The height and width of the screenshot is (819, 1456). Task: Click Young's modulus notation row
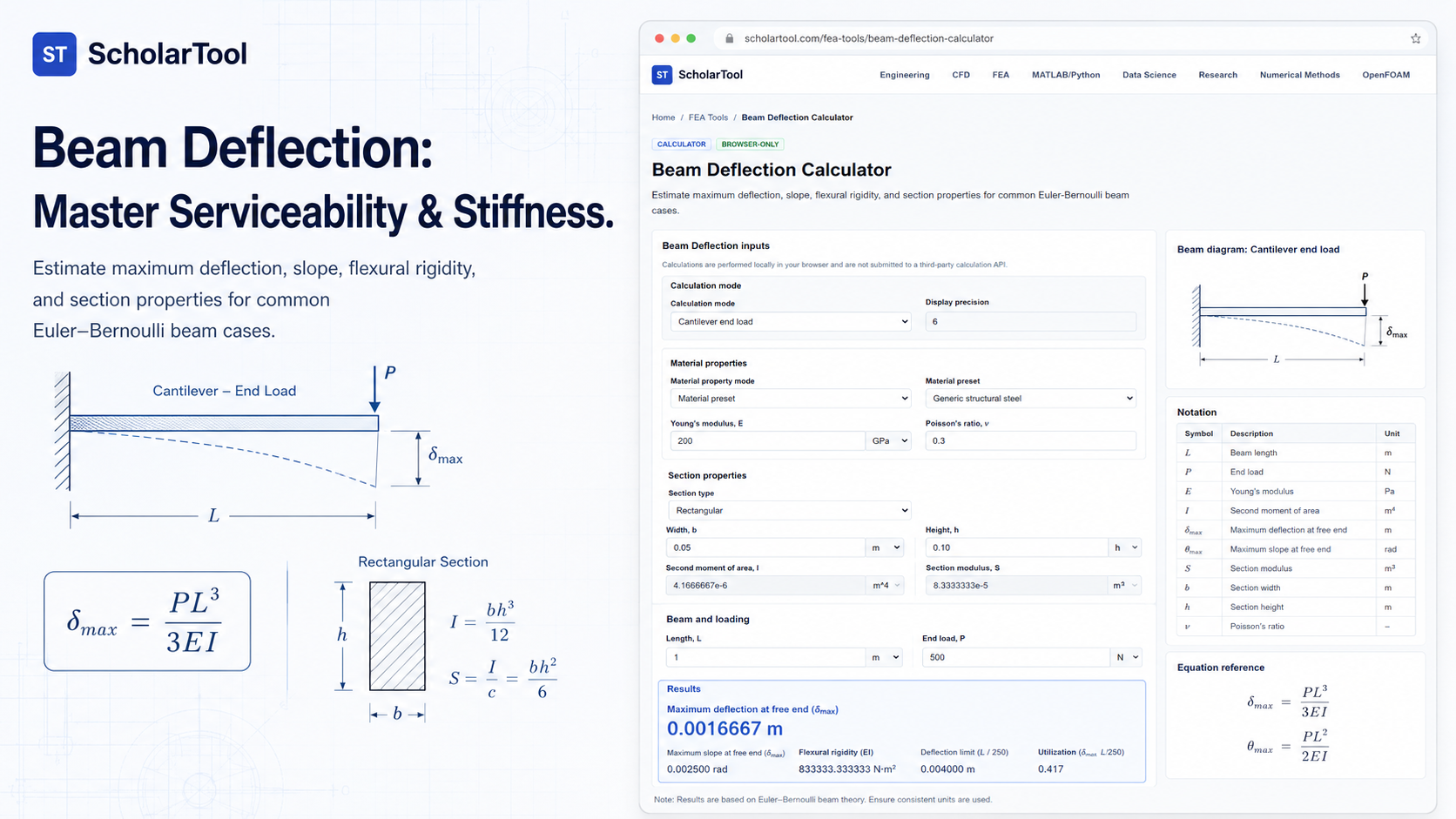point(1296,491)
